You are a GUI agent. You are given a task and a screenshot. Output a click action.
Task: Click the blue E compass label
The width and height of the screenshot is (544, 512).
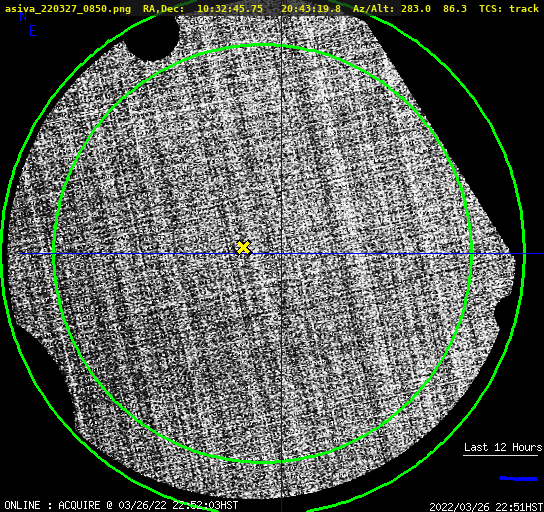pyautogui.click(x=32, y=31)
